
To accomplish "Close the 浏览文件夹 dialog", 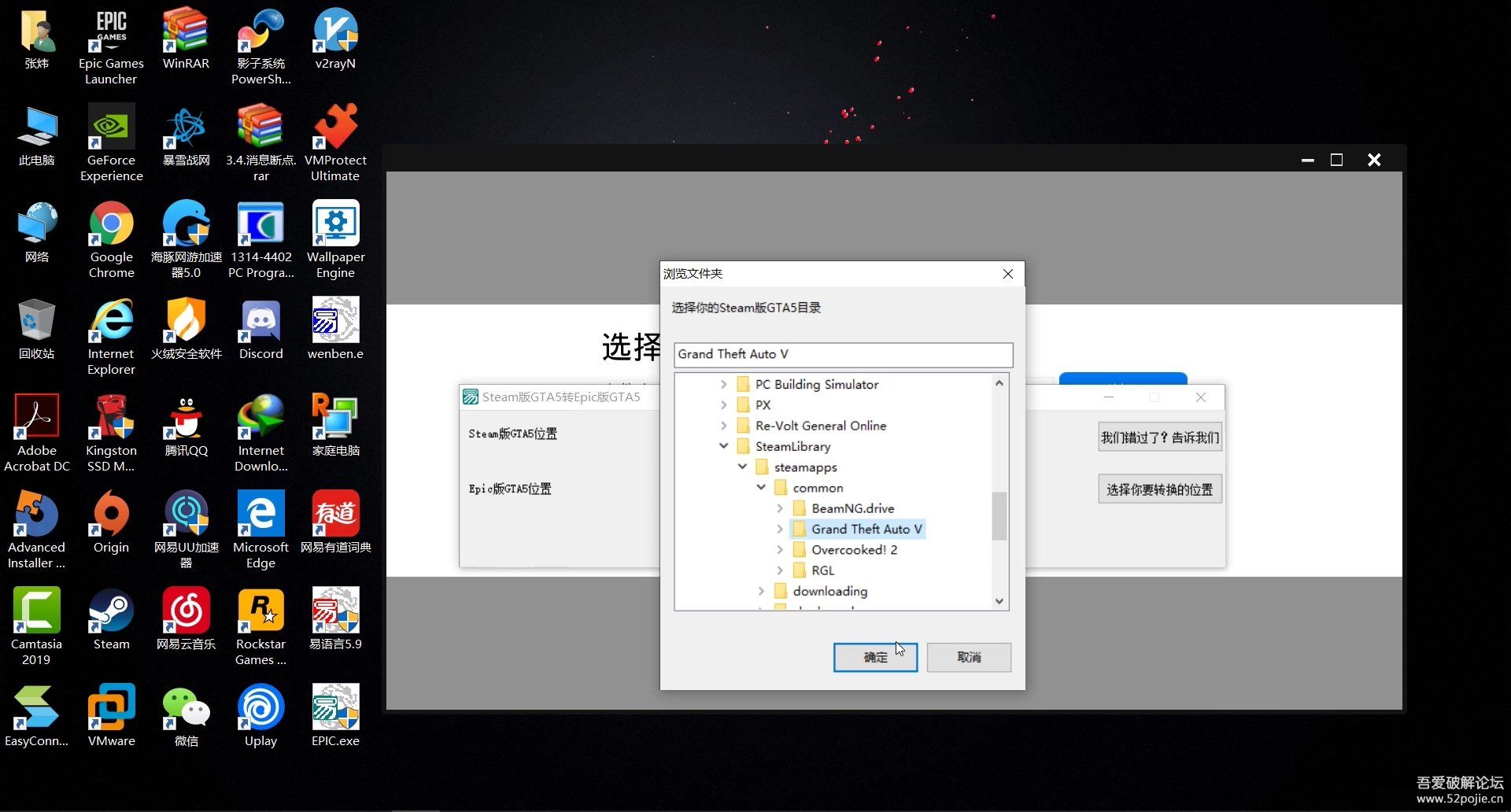I will [1007, 274].
